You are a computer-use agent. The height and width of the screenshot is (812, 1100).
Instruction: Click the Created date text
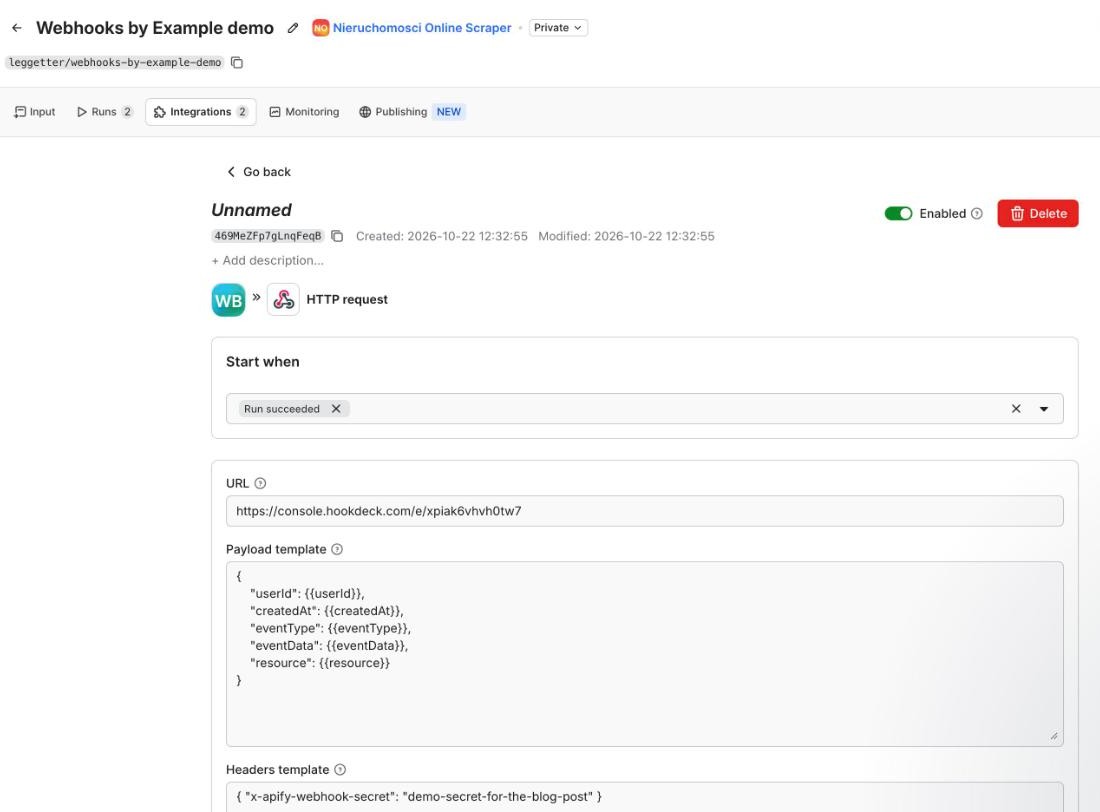pos(441,237)
